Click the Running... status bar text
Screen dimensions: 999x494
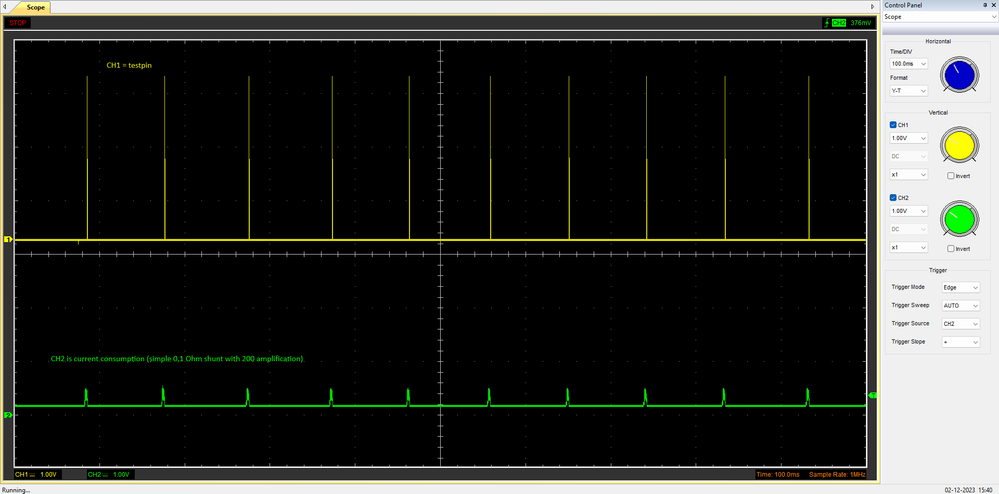15,490
